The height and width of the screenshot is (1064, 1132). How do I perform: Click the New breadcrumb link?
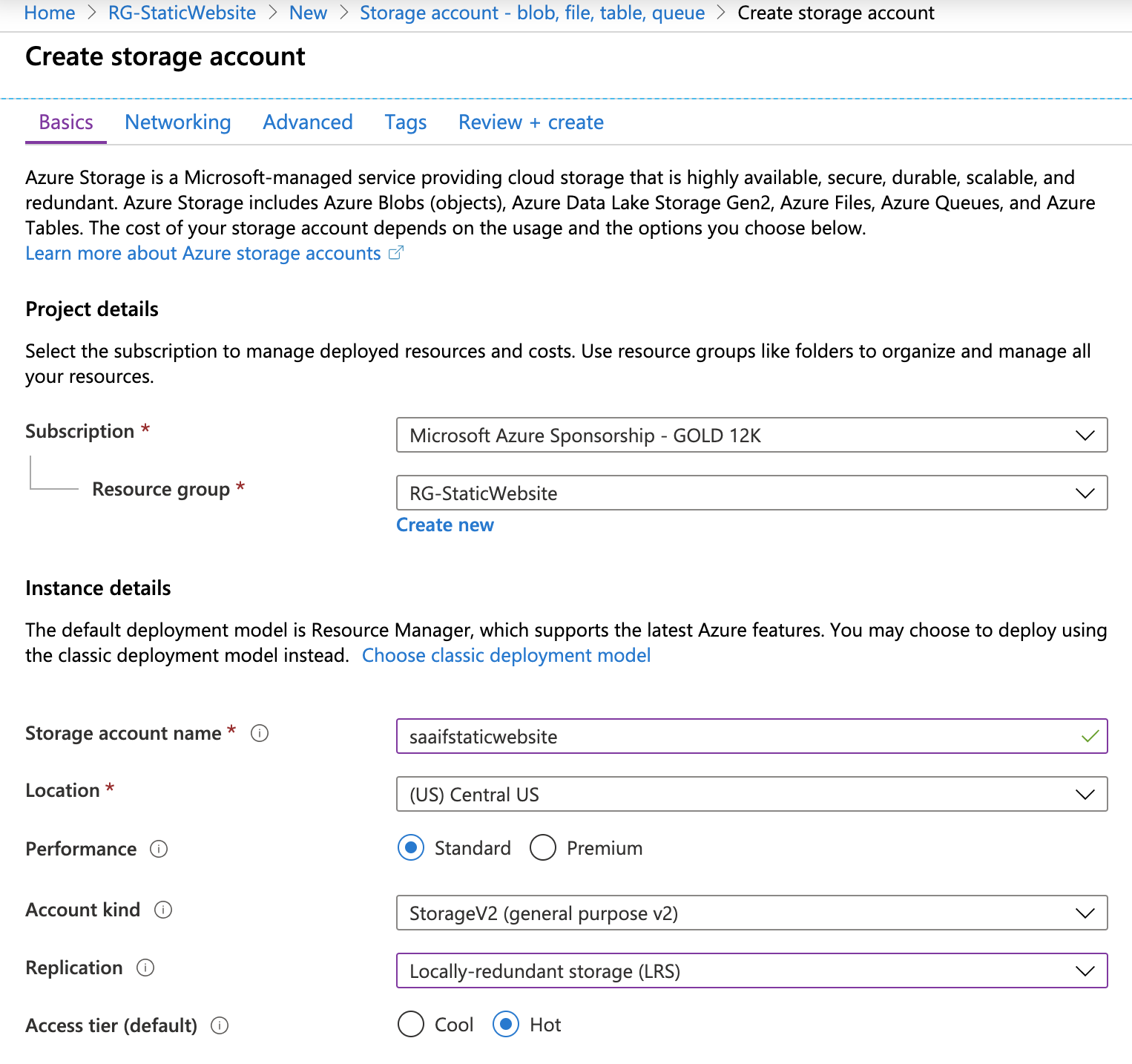(x=308, y=13)
